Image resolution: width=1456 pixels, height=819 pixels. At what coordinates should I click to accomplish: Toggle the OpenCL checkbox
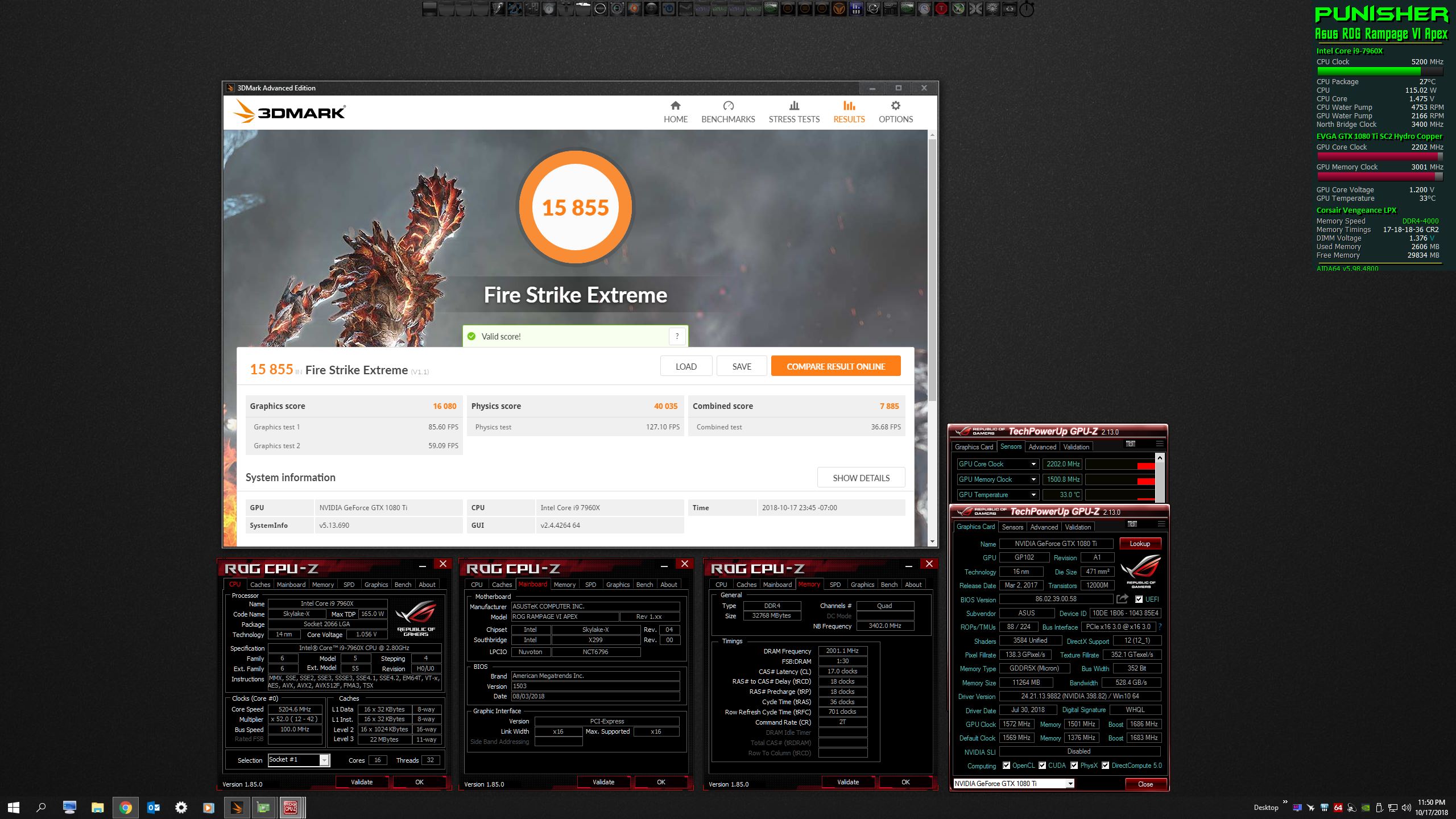coord(1006,766)
